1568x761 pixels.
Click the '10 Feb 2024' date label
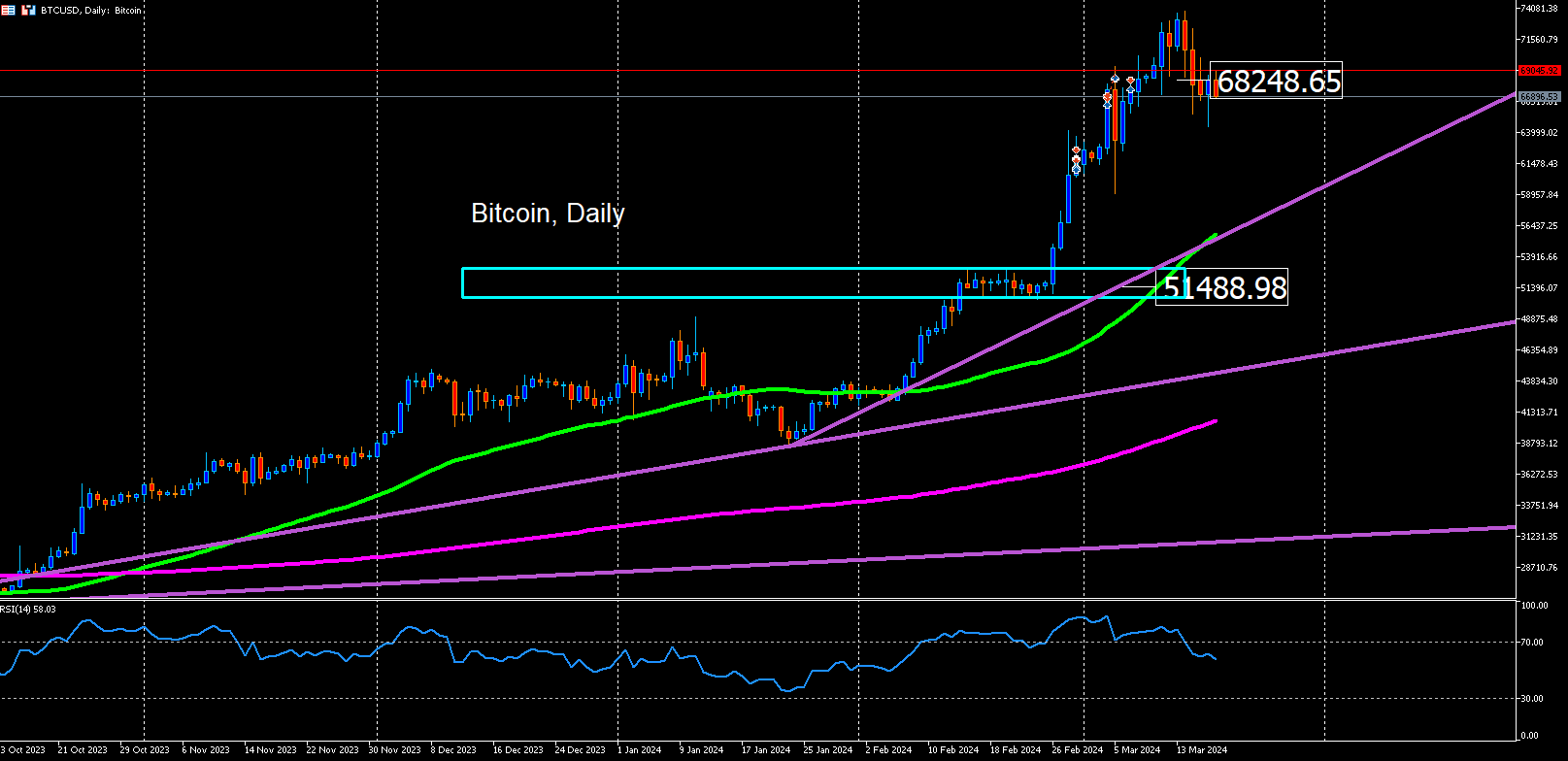point(953,749)
